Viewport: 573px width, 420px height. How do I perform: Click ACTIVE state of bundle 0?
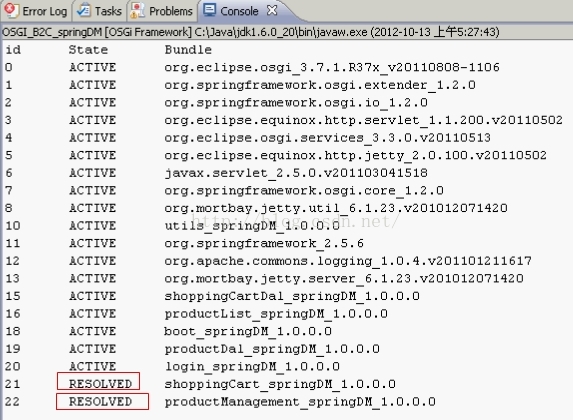click(92, 67)
